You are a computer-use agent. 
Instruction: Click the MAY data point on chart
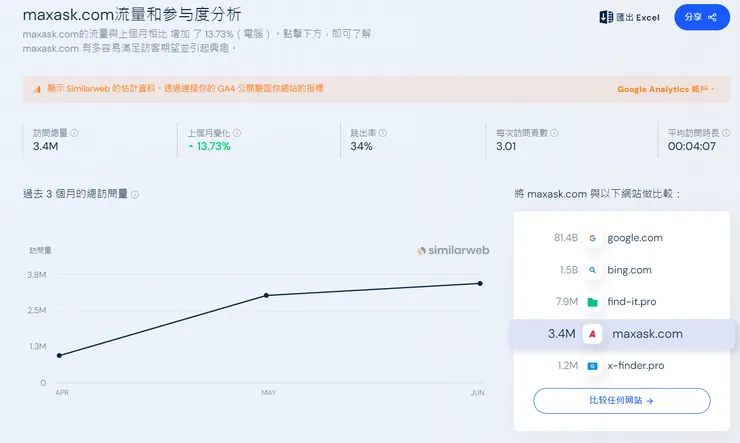267,295
